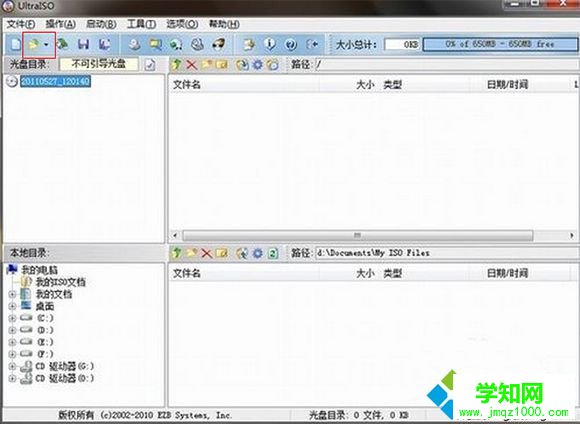Click the Save As icon
The image size is (580, 424).
[x=104, y=45]
